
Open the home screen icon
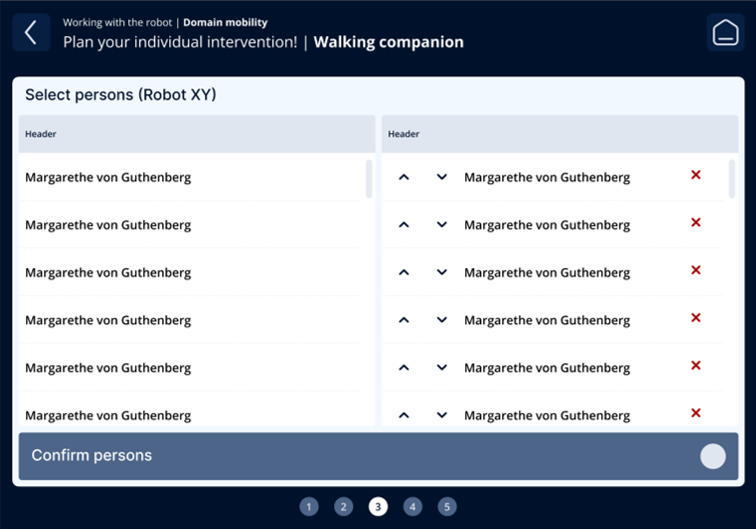[x=725, y=33]
